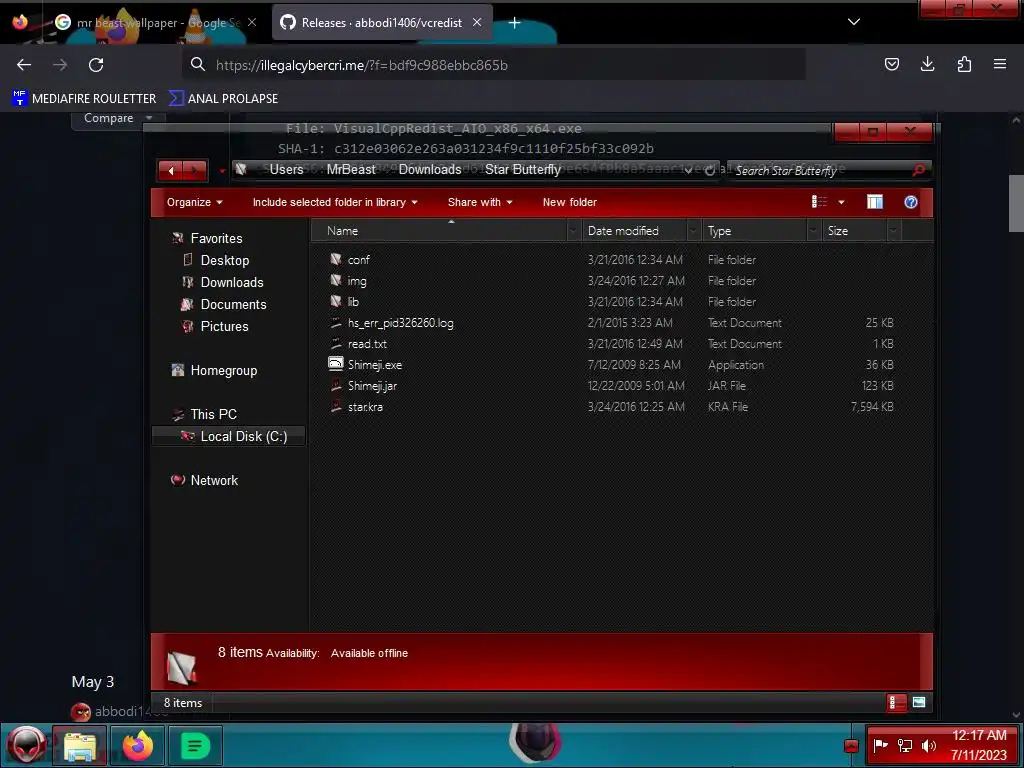Click the red search magnifier icon

tap(919, 170)
